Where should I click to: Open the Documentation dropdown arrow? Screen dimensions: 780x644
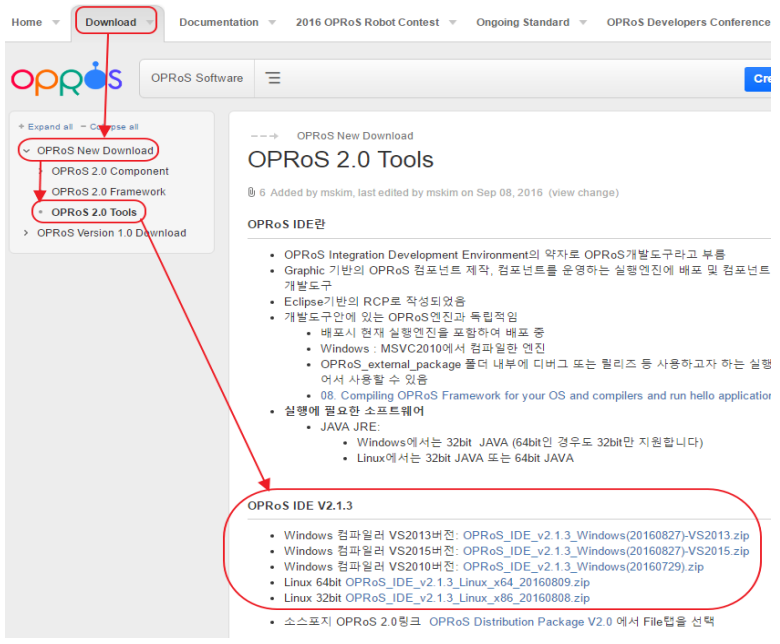click(272, 22)
